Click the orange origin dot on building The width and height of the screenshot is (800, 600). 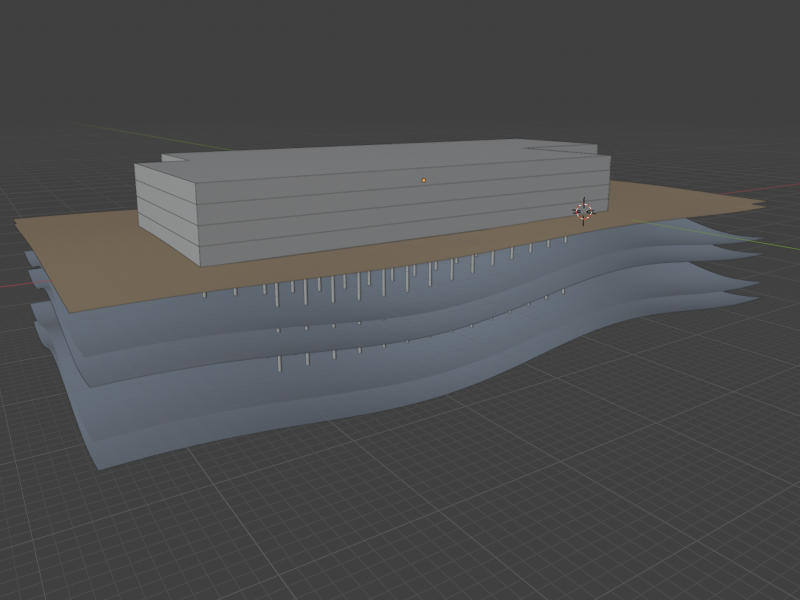423,180
